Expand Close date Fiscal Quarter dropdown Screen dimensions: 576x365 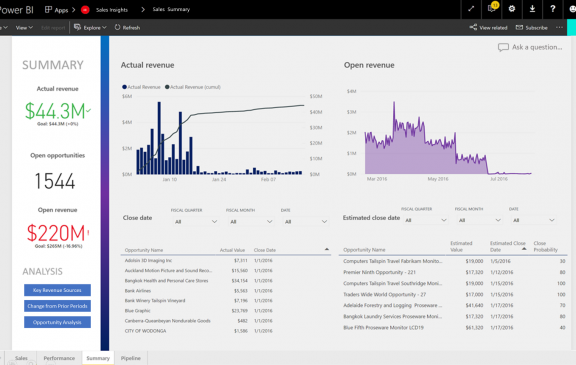click(x=195, y=222)
